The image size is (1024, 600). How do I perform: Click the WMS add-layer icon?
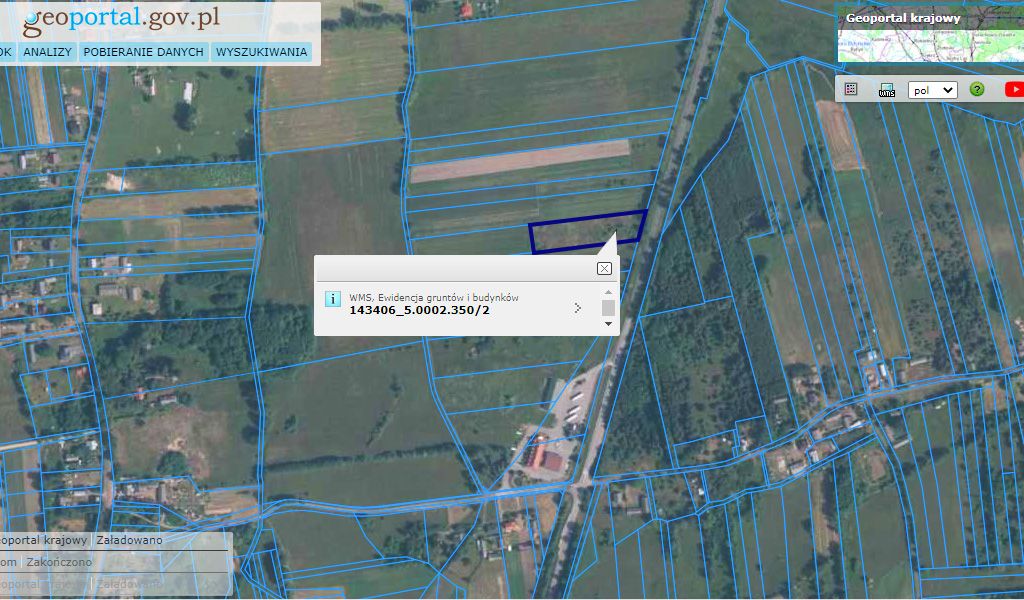coord(886,89)
